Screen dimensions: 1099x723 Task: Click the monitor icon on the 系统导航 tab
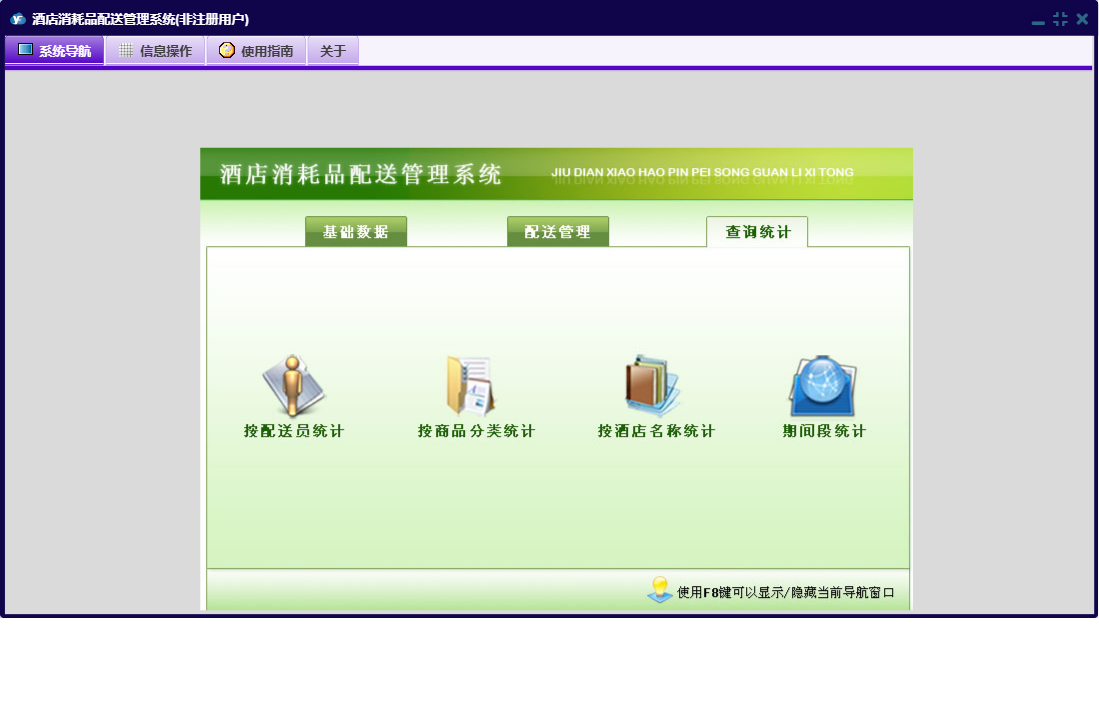point(25,50)
